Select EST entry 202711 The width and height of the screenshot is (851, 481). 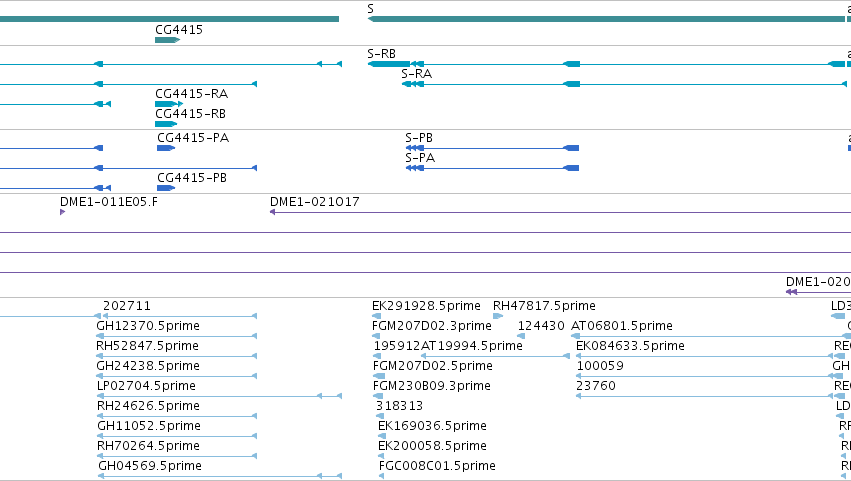point(127,306)
